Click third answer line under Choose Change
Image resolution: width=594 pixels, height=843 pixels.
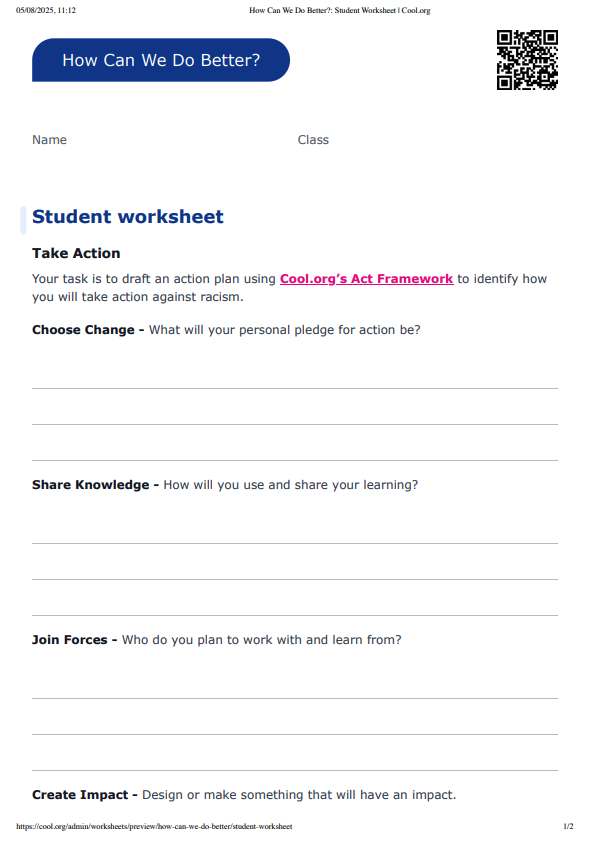295,460
